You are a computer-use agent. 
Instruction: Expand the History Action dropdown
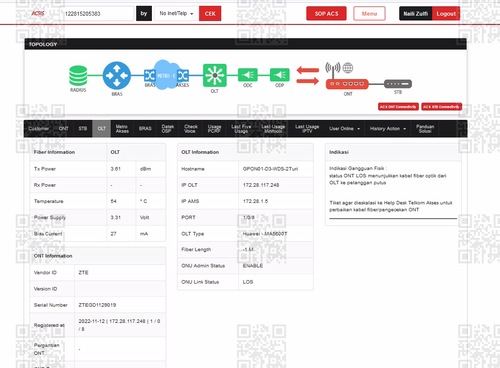click(x=388, y=129)
